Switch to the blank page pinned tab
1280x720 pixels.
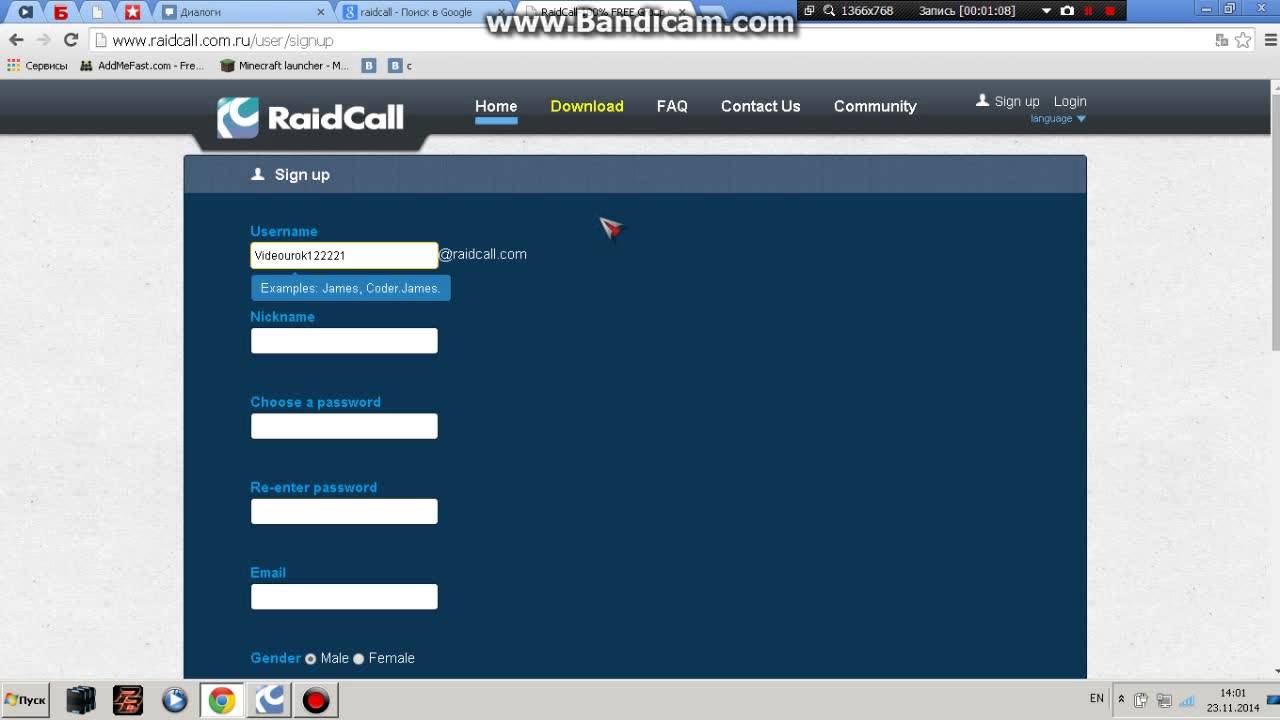[x=97, y=12]
